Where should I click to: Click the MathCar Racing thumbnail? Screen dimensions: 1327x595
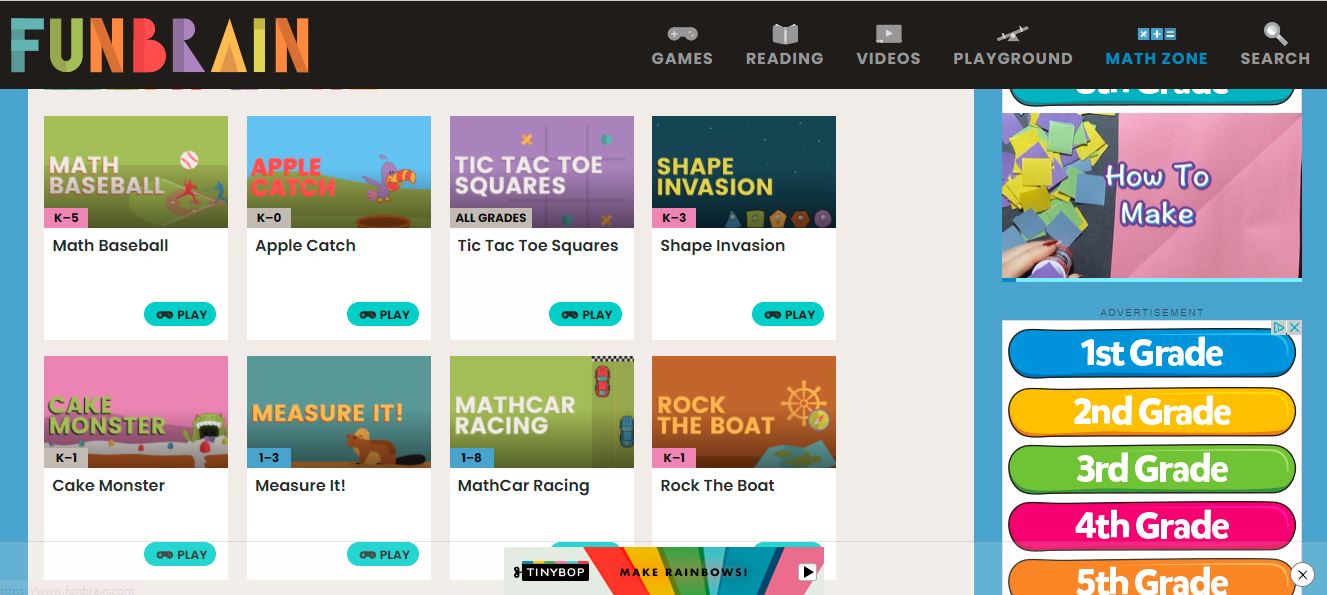click(x=541, y=411)
